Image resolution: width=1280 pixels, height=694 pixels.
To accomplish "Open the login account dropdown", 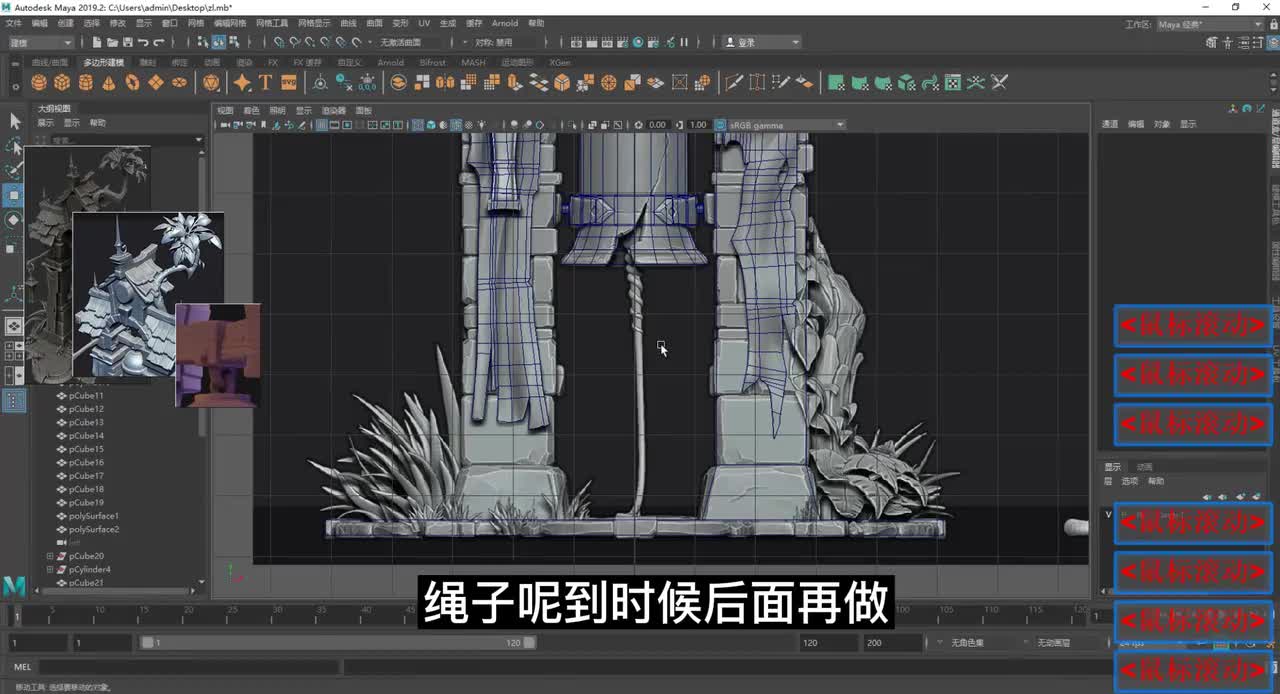I will (x=760, y=42).
